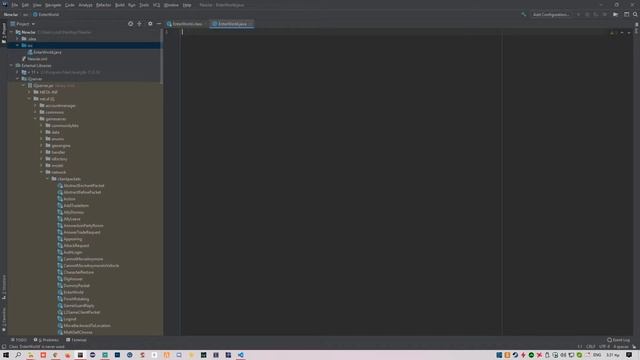
Task: Open the notification center on taskbar
Action: click(629, 355)
